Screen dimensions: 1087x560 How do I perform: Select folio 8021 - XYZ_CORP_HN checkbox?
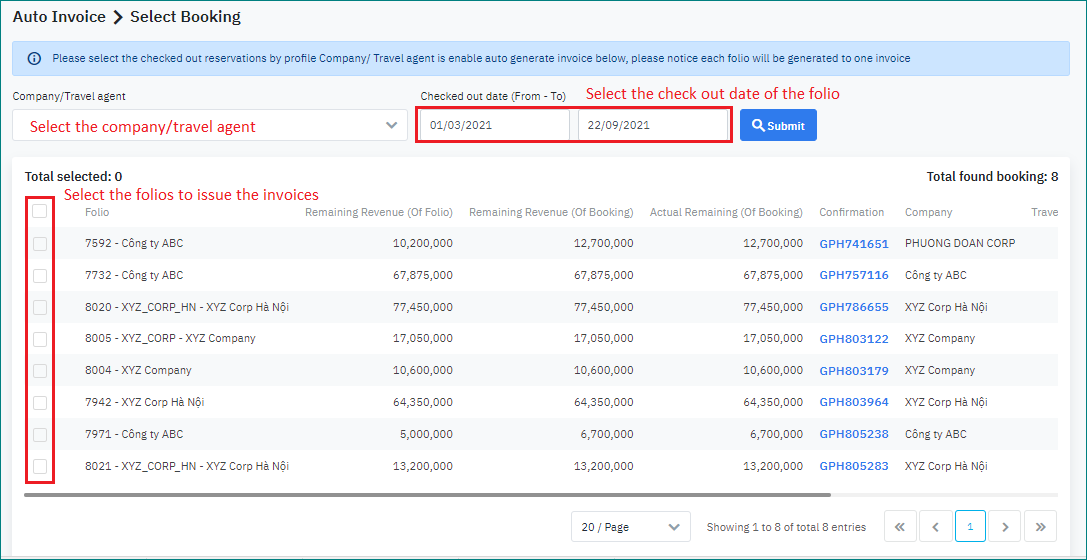pos(39,466)
